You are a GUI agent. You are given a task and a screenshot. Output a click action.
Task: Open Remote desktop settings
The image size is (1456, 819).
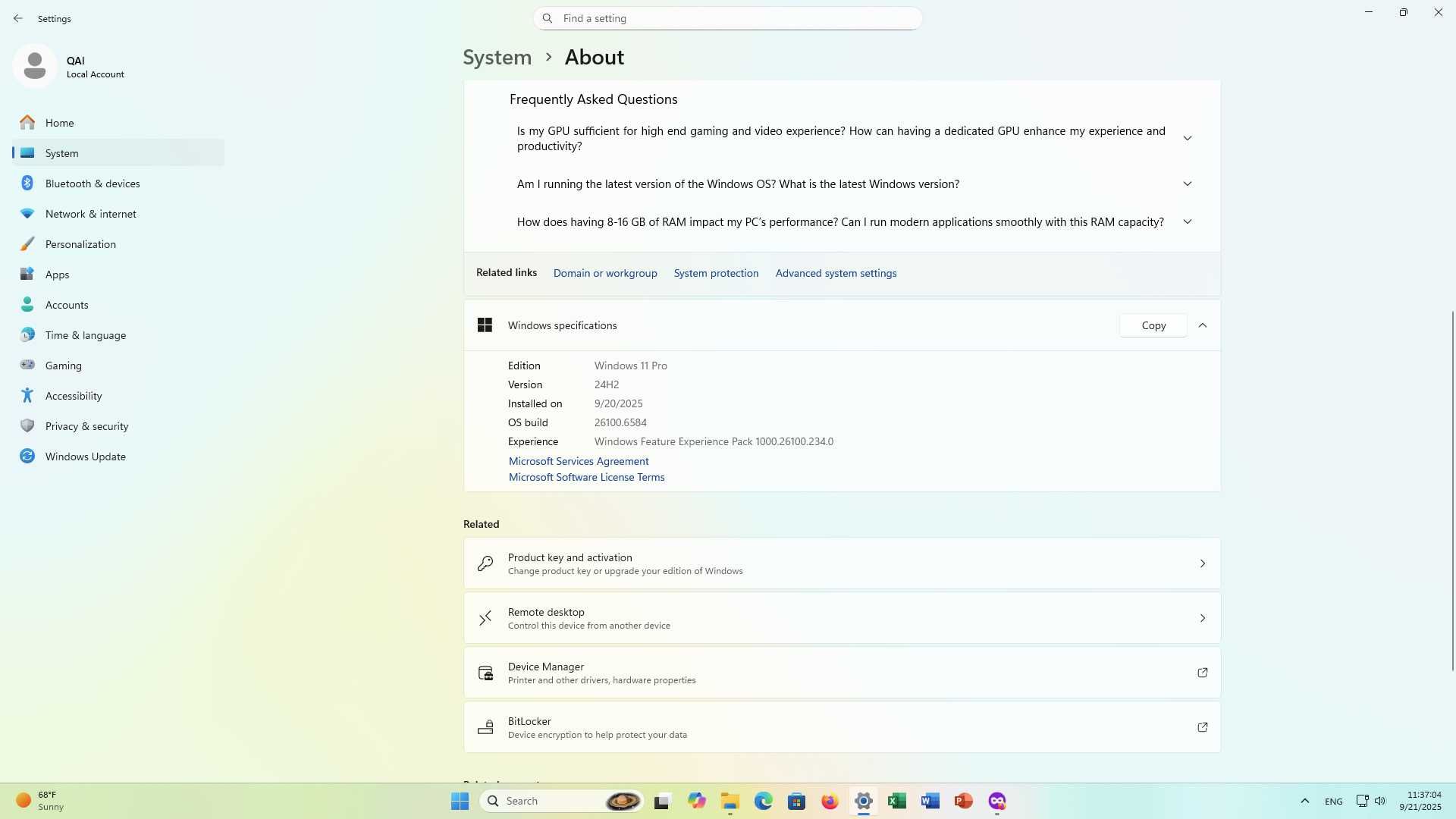coord(842,618)
